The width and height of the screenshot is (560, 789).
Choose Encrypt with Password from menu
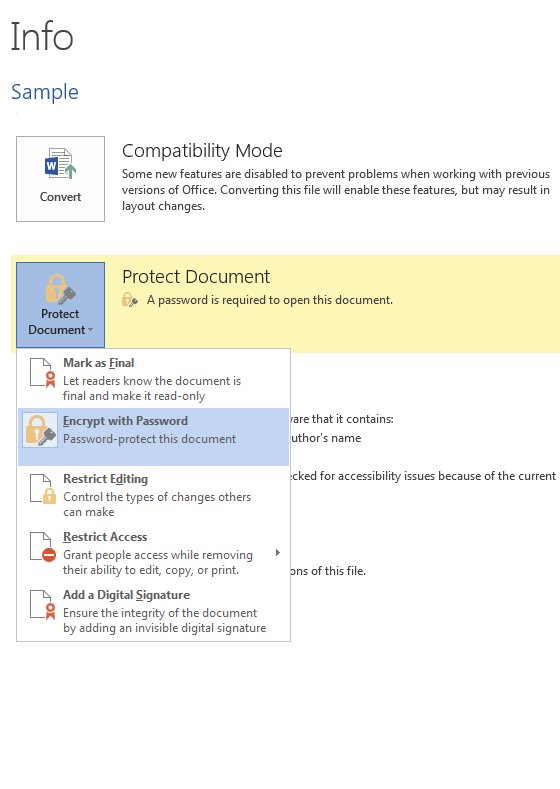pos(153,437)
